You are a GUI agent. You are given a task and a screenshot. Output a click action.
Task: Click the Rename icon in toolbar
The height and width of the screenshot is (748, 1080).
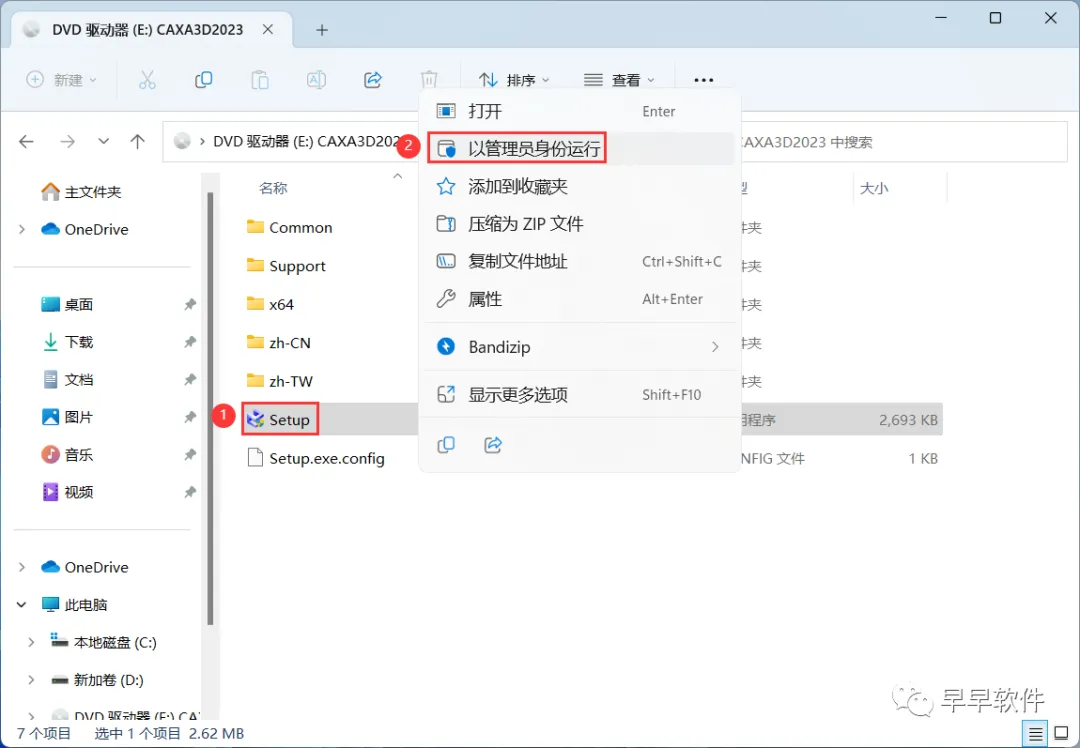[x=316, y=80]
